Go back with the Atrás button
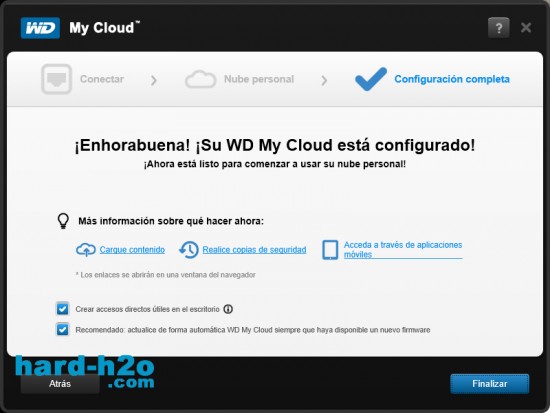550x413 pixels. click(60, 384)
